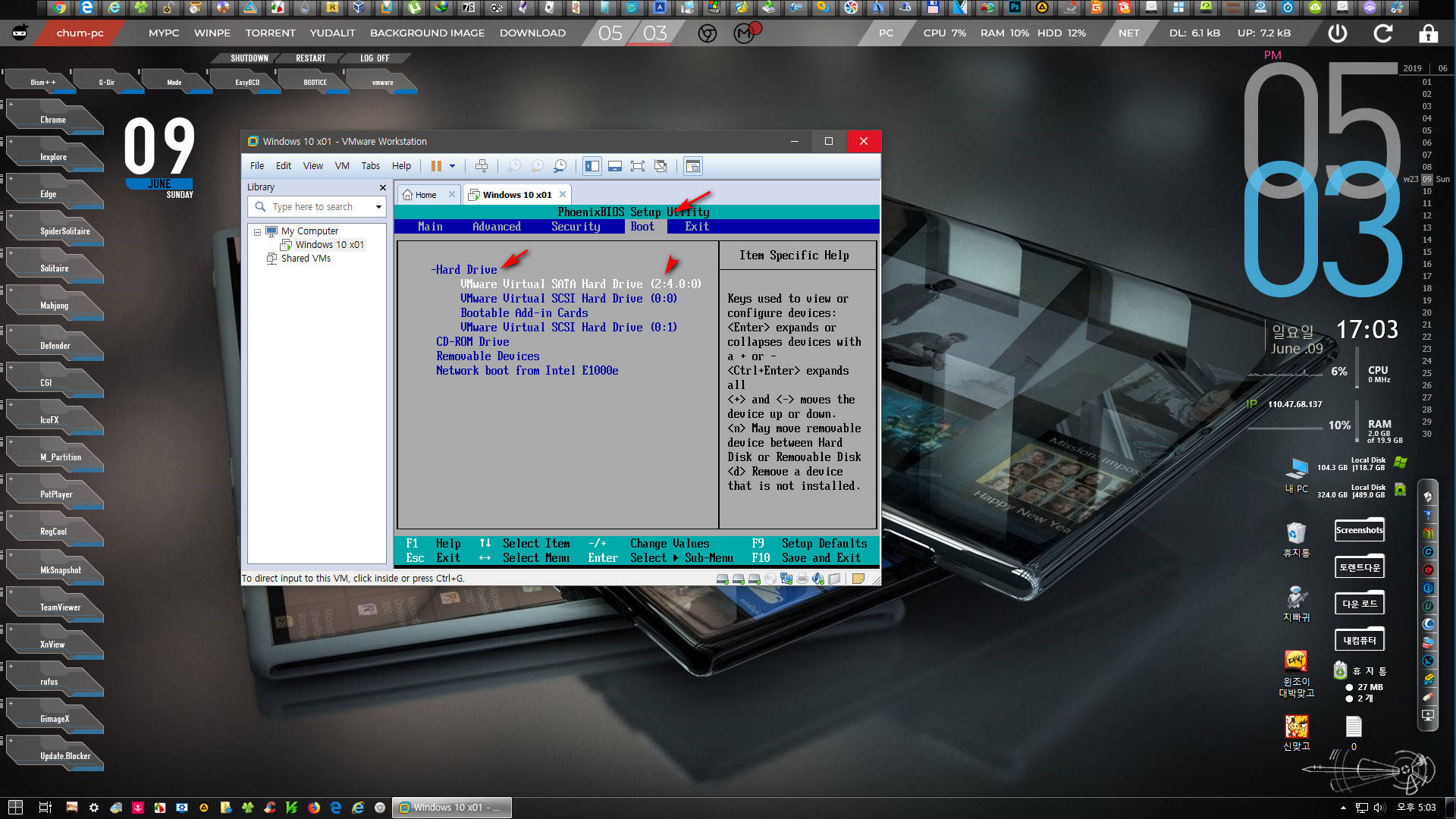This screenshot has height=819, width=1456.
Task: Open the VM menu
Action: point(342,166)
